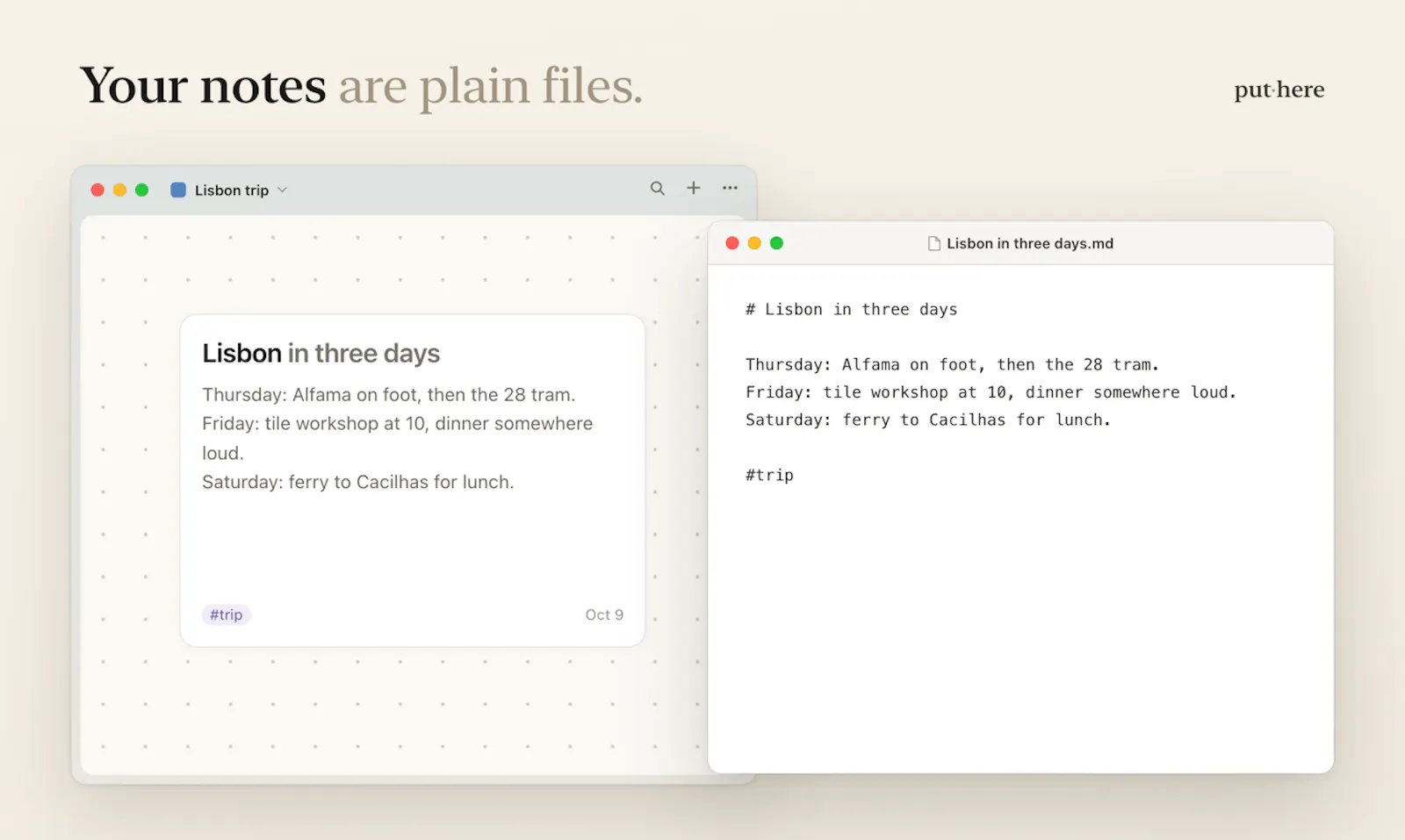
Task: Zoom the Lisbon in three days.md window with green button
Action: coord(776,243)
